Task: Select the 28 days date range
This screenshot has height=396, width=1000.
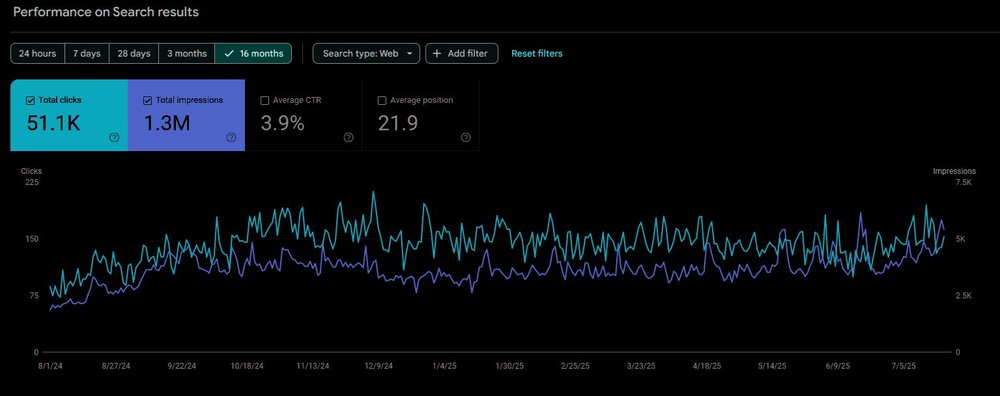Action: coord(134,54)
